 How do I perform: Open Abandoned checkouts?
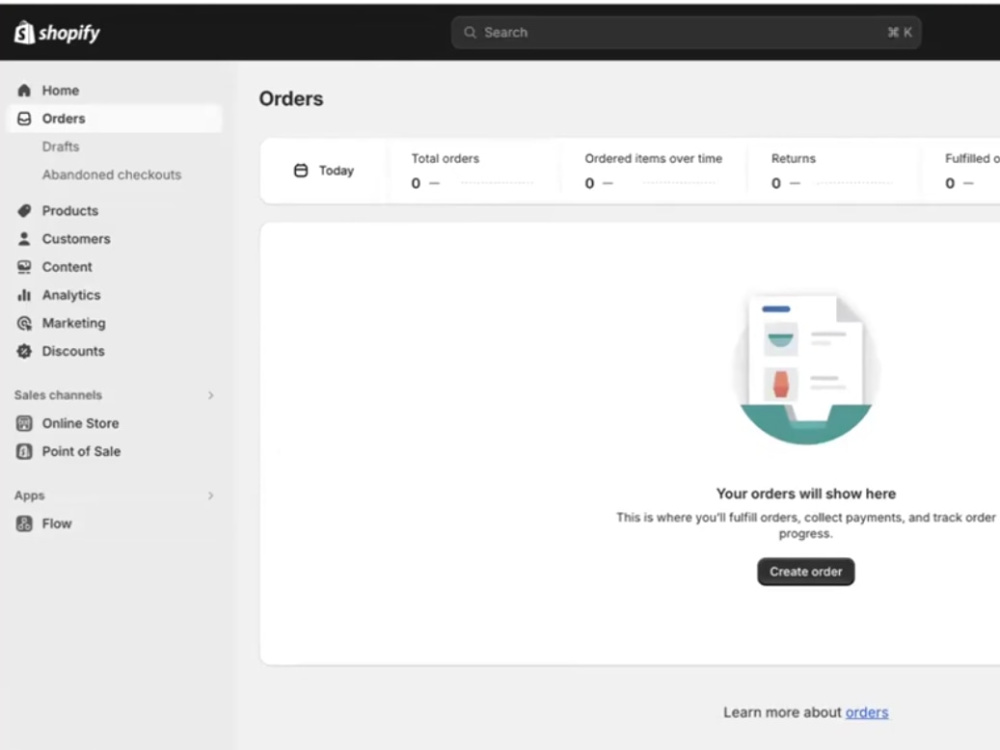click(x=112, y=175)
